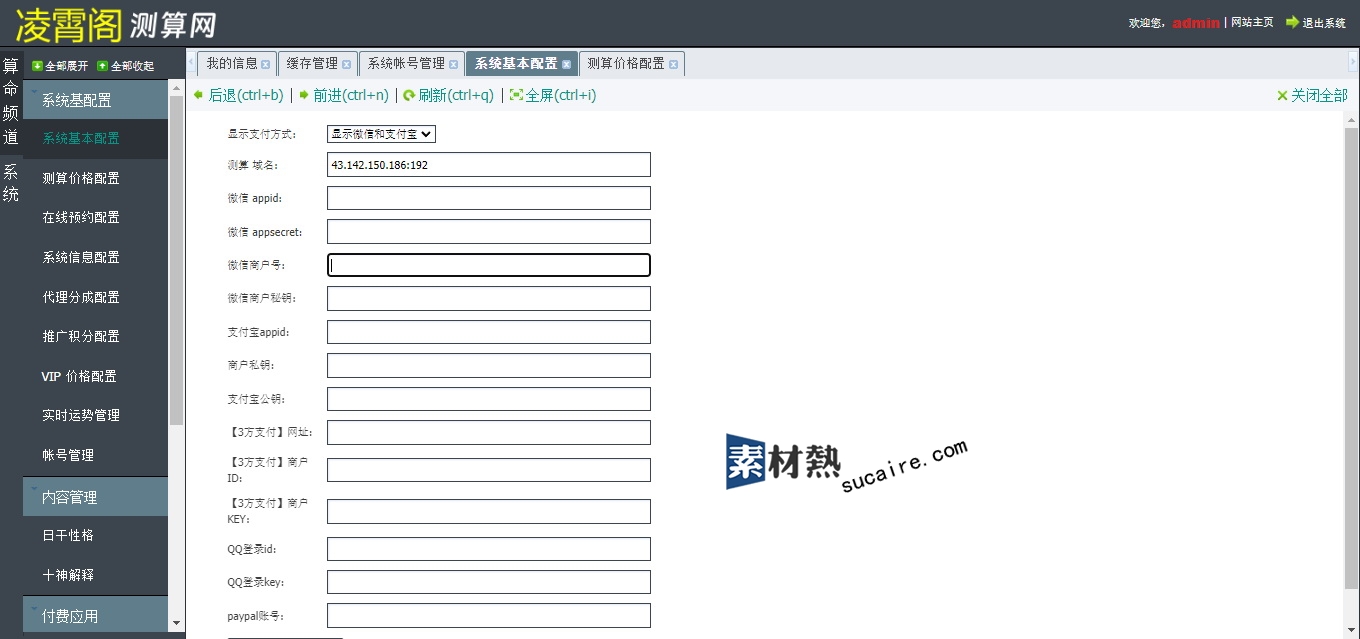Click the 网站主页 link

point(1252,22)
